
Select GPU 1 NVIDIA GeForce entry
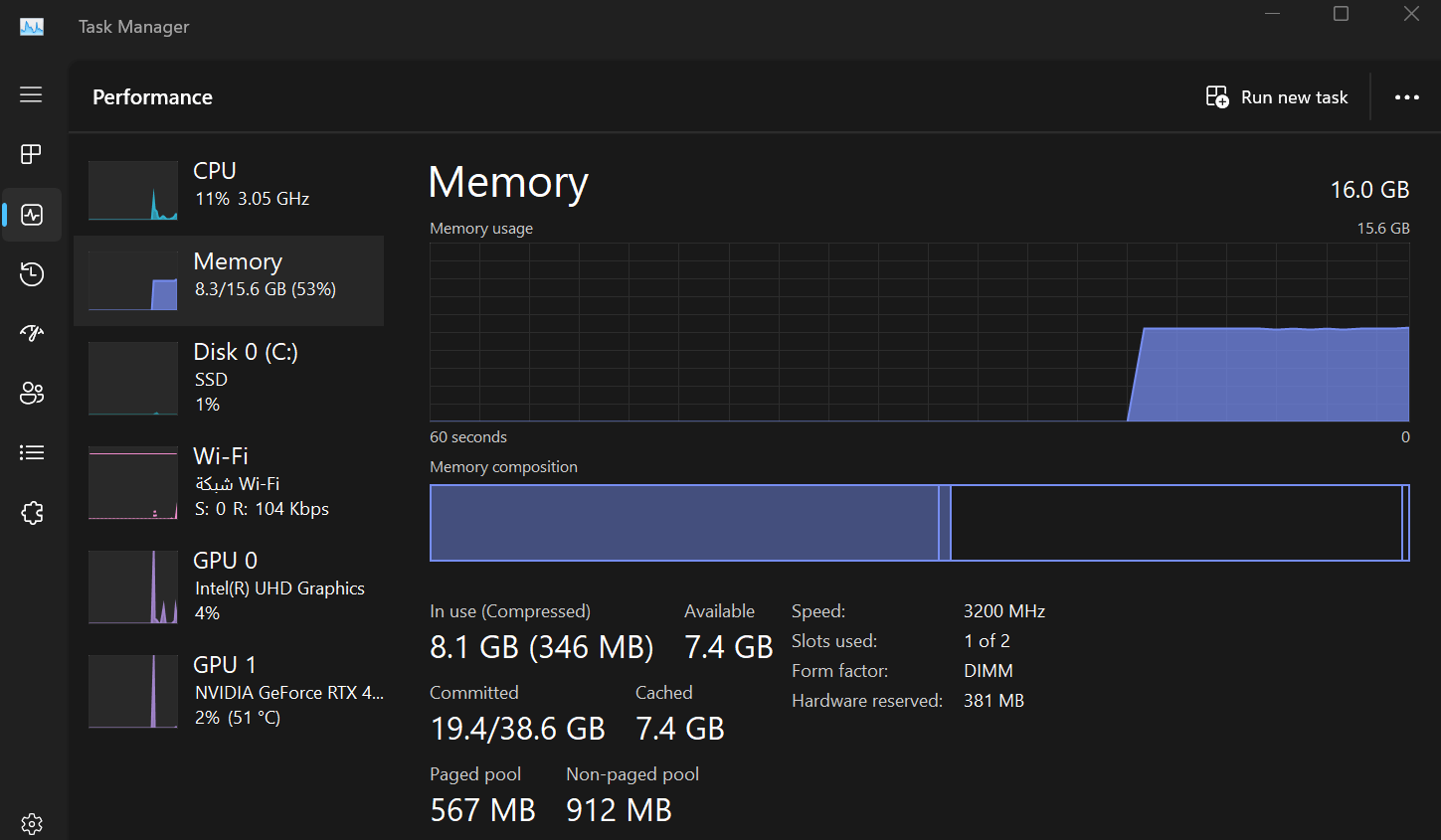pyautogui.click(x=229, y=691)
